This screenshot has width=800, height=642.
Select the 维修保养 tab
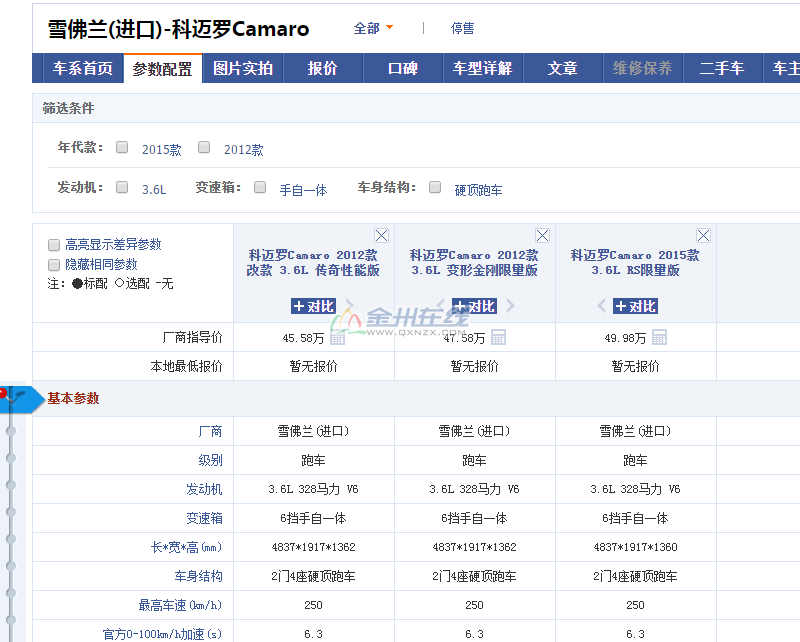tap(643, 68)
